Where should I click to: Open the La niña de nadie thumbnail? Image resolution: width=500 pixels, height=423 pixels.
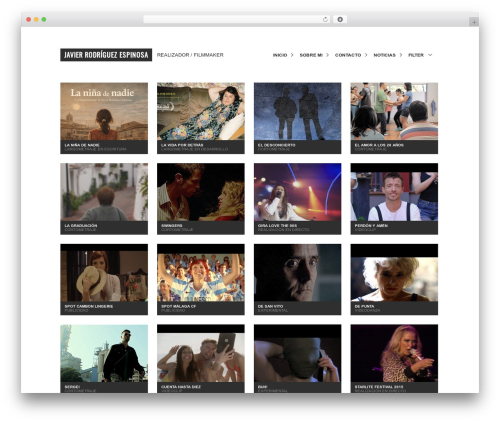tap(104, 111)
